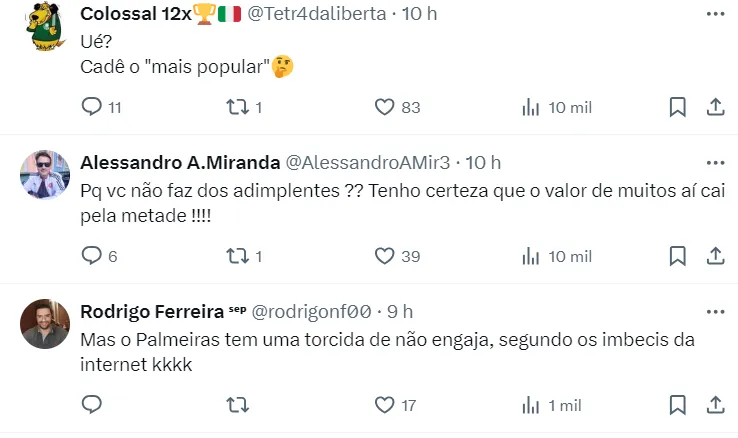Click Colossal 12x's avatar image
The image size is (738, 438).
pos(45,25)
